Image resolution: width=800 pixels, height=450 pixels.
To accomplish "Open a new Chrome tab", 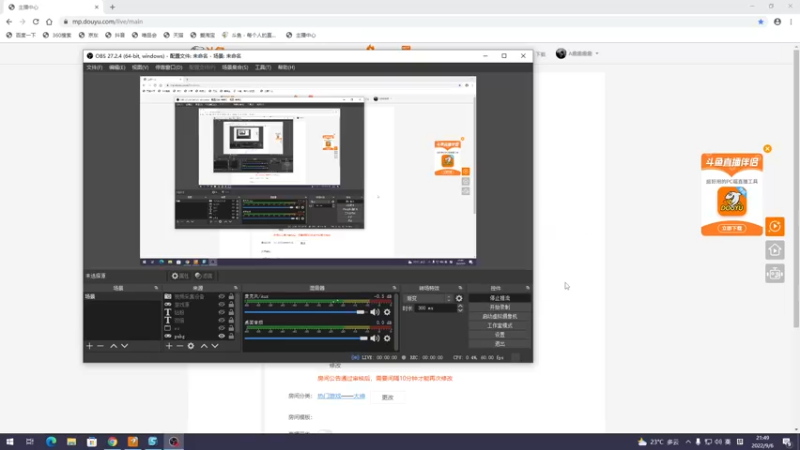I will click(x=112, y=7).
